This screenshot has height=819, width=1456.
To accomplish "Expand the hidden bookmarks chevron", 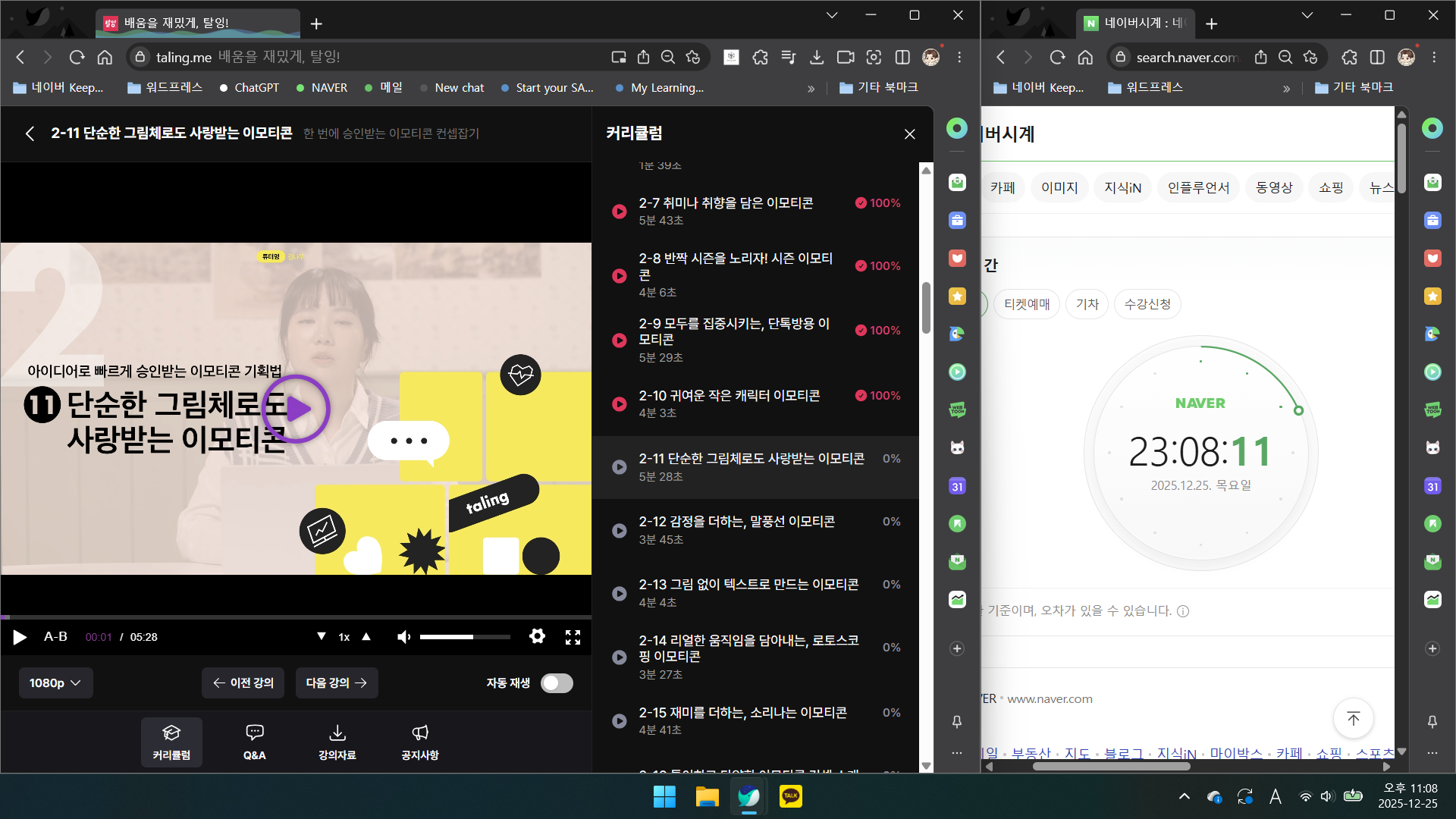I will (811, 88).
